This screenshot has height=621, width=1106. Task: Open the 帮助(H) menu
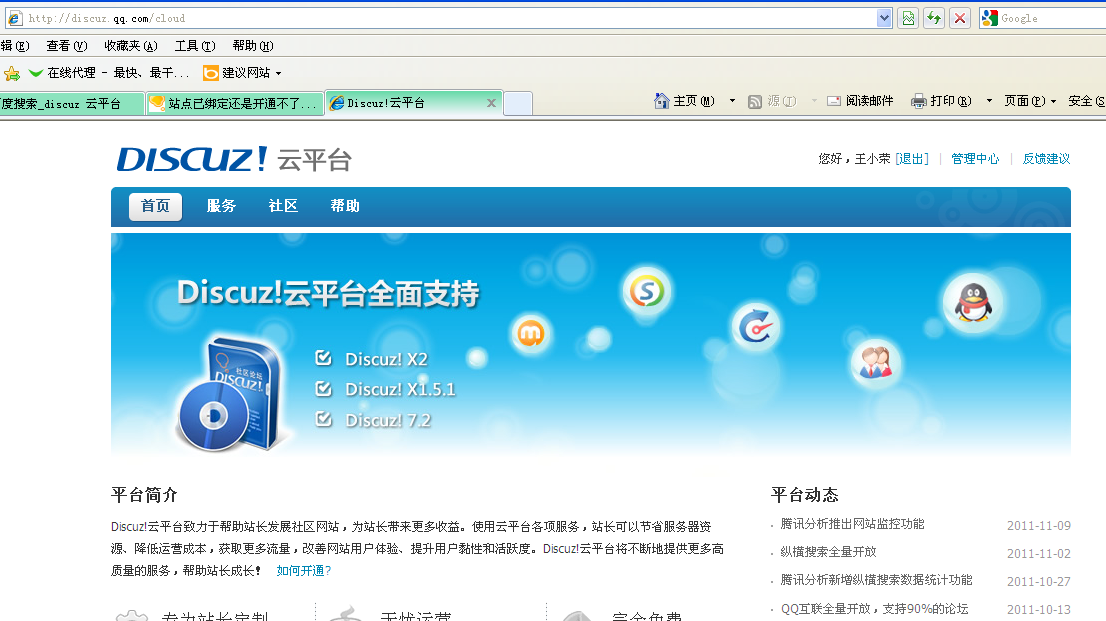click(253, 46)
